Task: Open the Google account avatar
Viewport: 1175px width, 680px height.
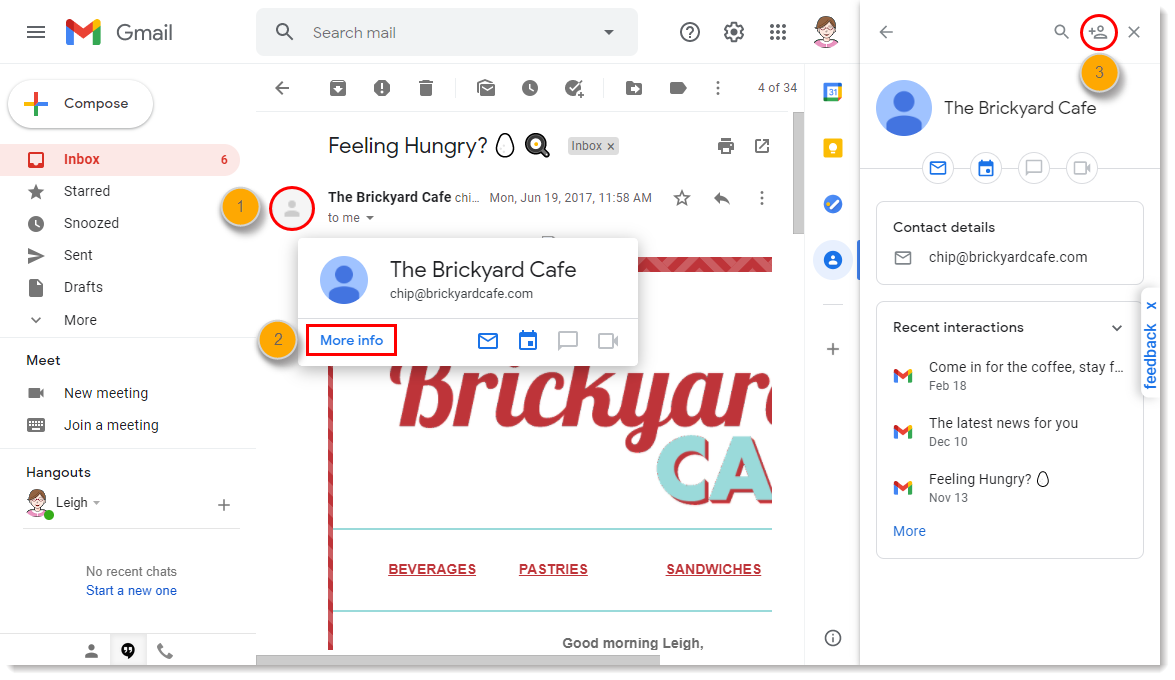Action: point(826,32)
